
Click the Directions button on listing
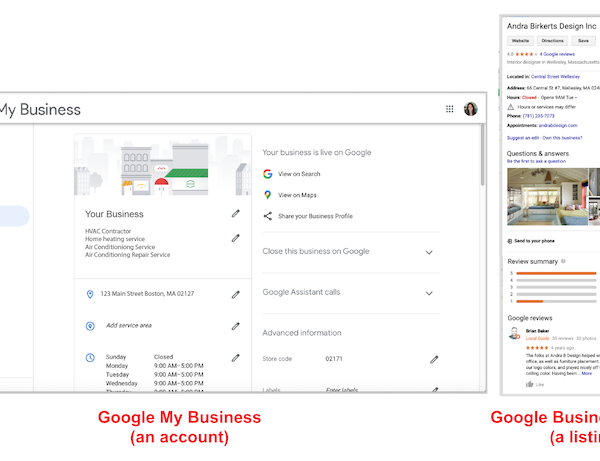(553, 41)
